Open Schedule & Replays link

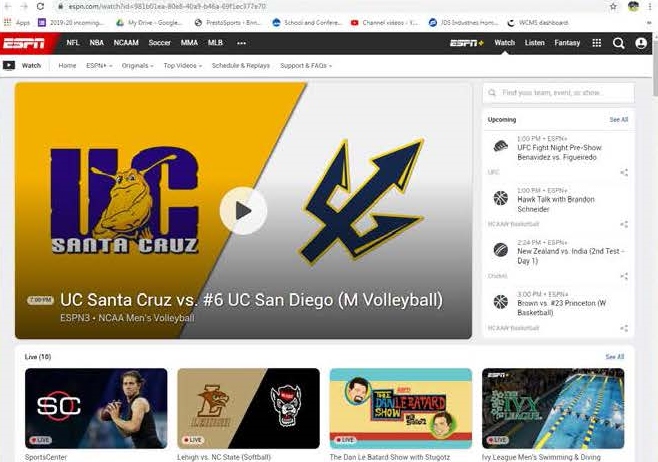coord(240,65)
